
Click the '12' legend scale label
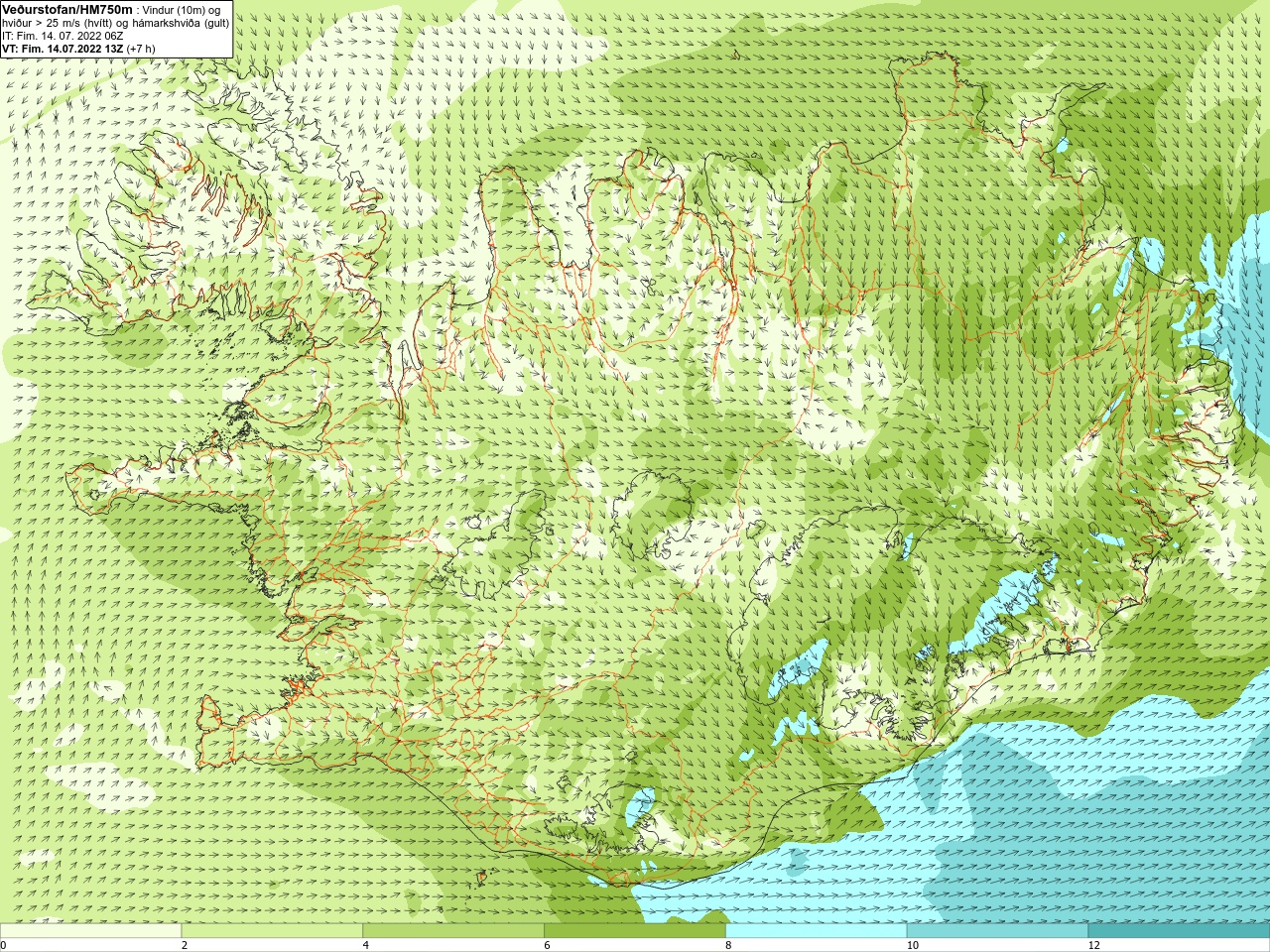(x=1094, y=946)
